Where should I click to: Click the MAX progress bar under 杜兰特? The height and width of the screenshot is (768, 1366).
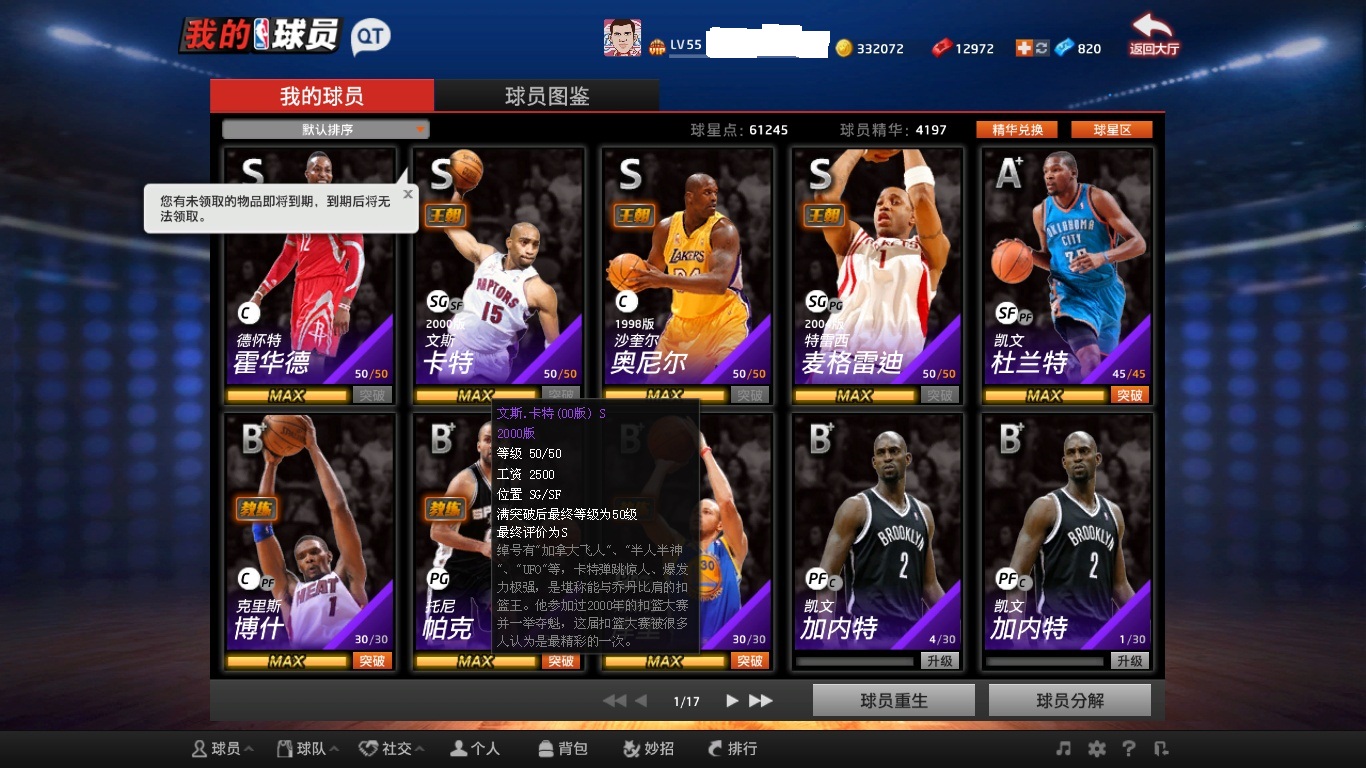pos(1045,396)
